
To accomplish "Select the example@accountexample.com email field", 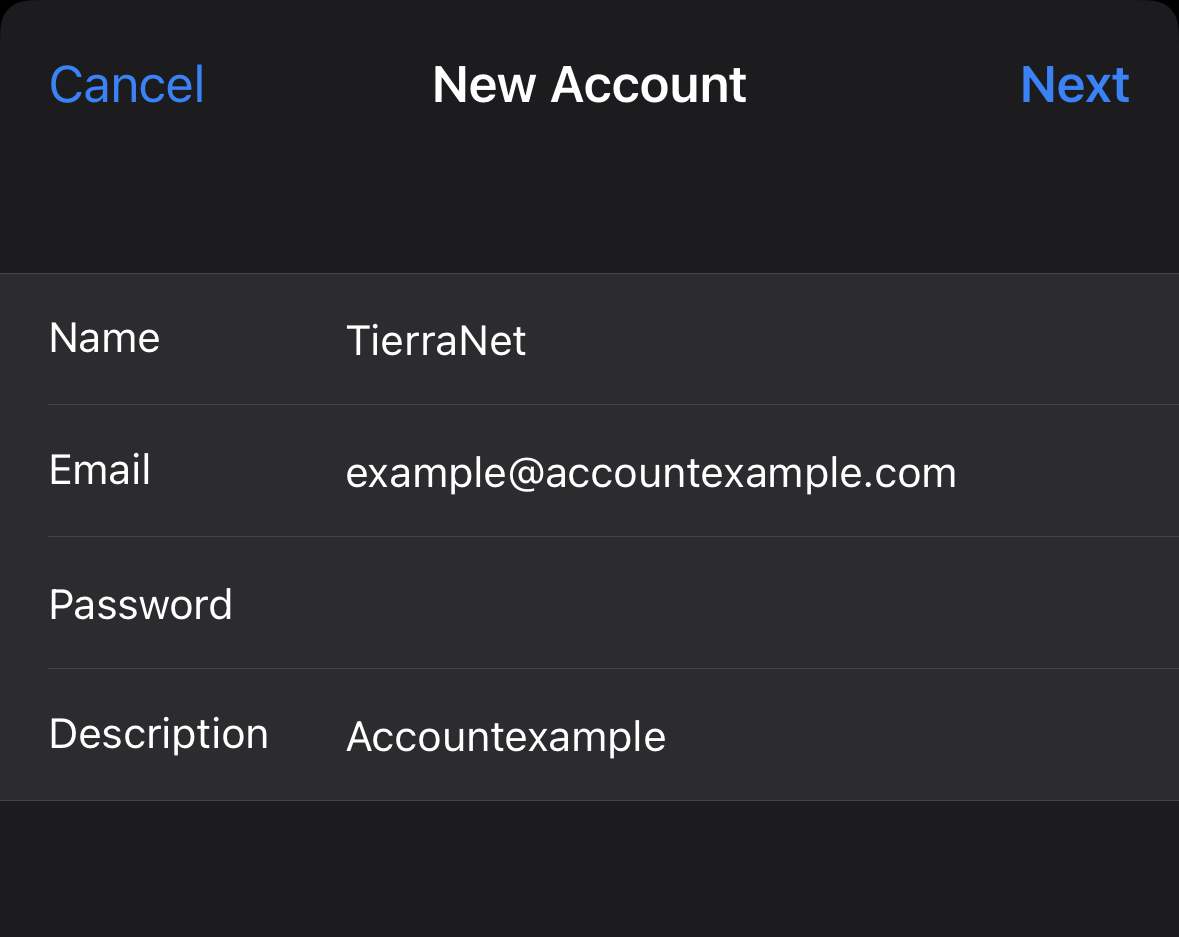I will (651, 473).
